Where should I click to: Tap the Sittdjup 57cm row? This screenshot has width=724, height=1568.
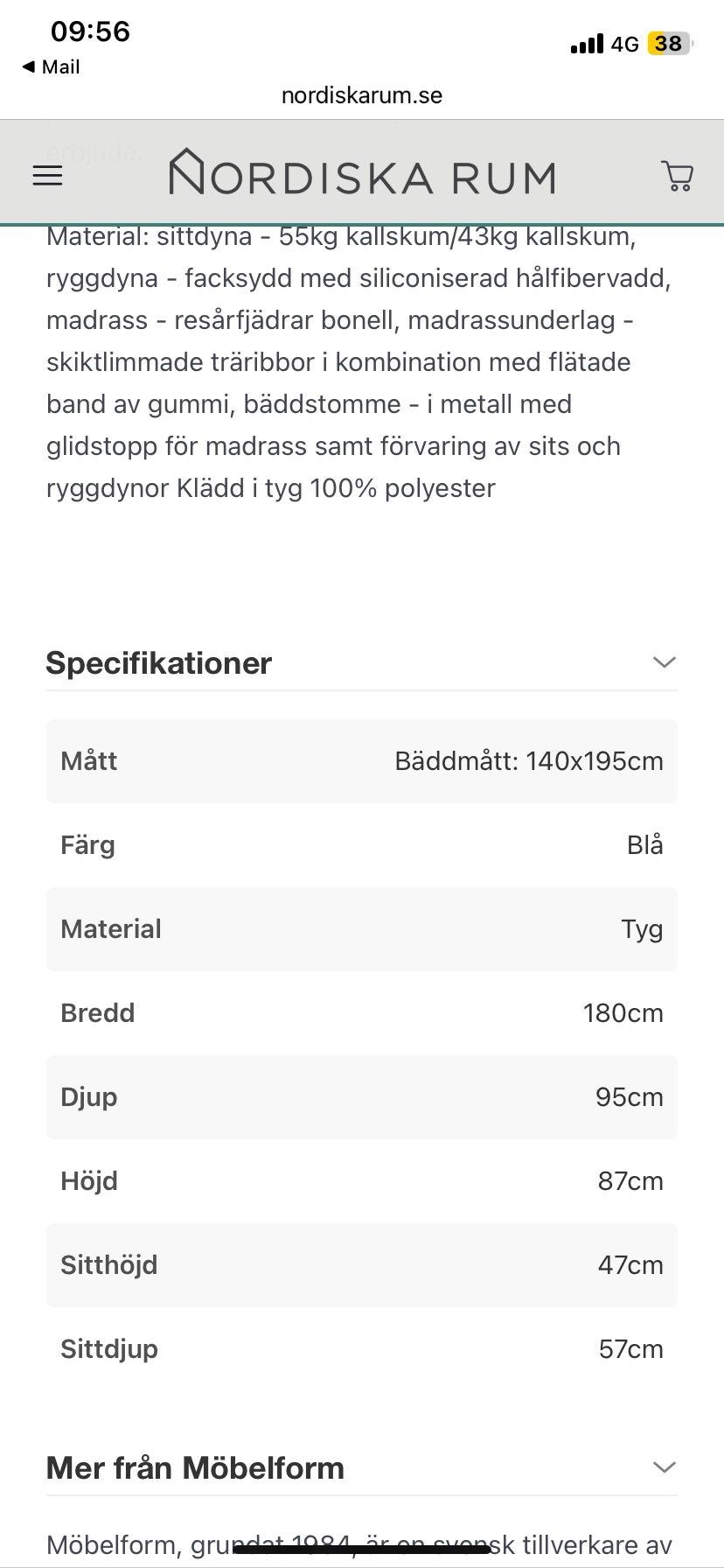362,1349
